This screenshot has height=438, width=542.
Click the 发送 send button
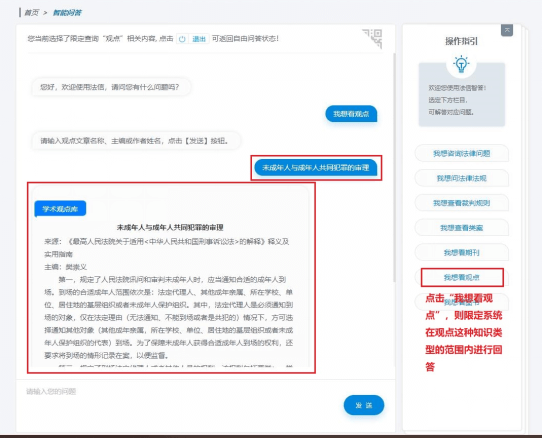click(x=364, y=405)
